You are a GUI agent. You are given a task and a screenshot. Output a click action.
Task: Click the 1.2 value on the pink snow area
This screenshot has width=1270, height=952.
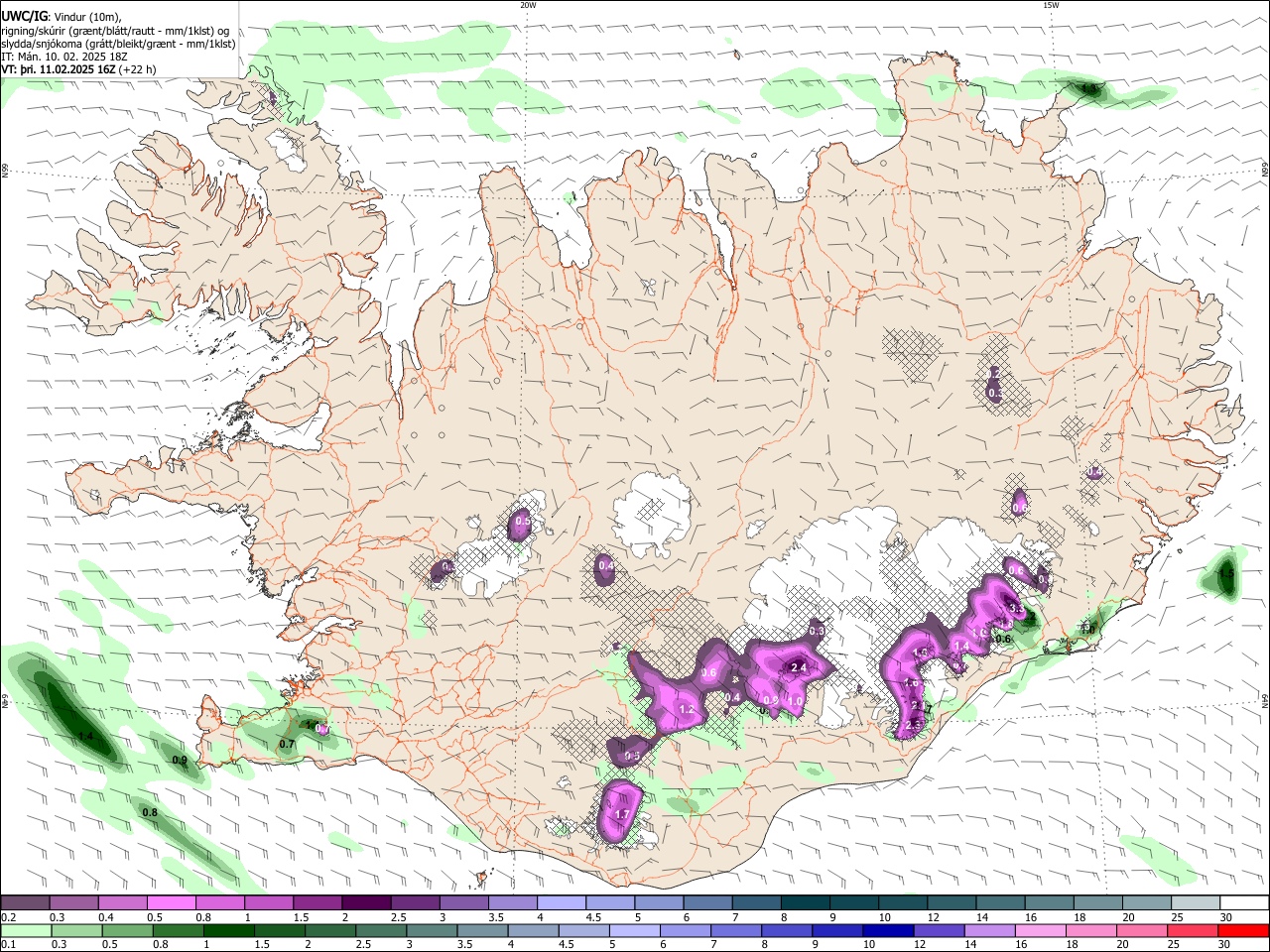tap(687, 710)
